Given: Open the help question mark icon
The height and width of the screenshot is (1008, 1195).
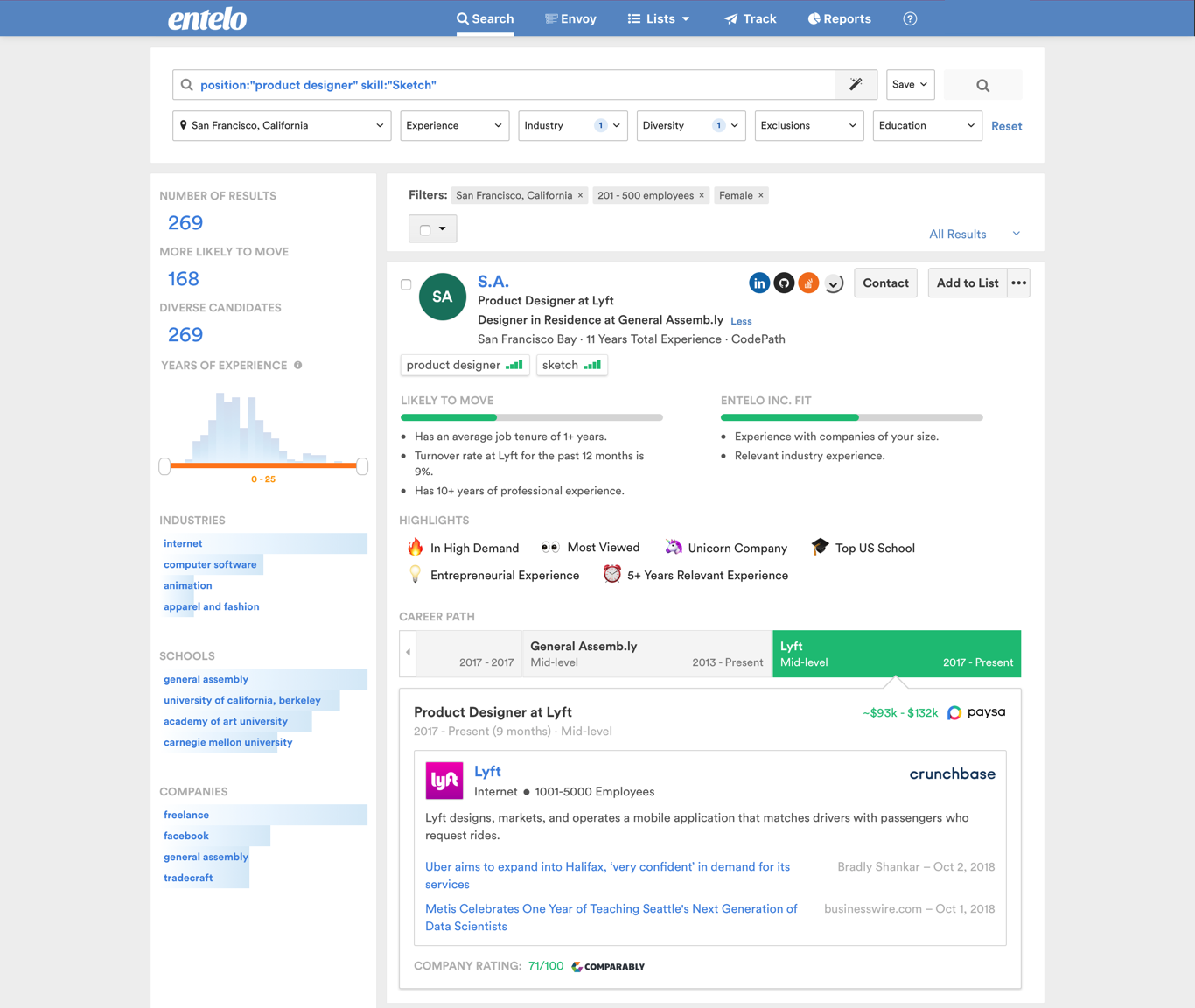Looking at the screenshot, I should point(910,18).
